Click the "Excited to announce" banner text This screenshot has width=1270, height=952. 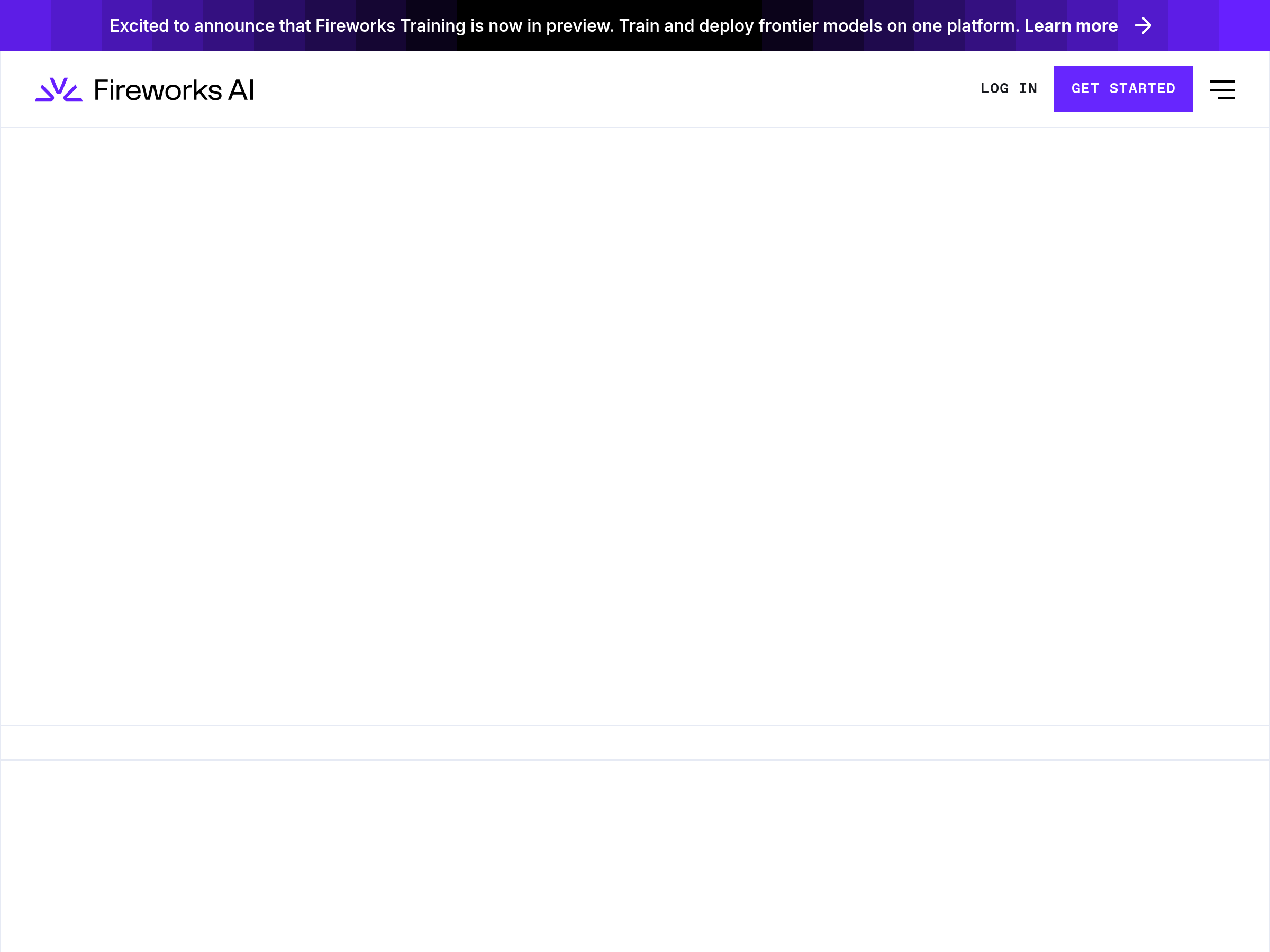(x=192, y=26)
